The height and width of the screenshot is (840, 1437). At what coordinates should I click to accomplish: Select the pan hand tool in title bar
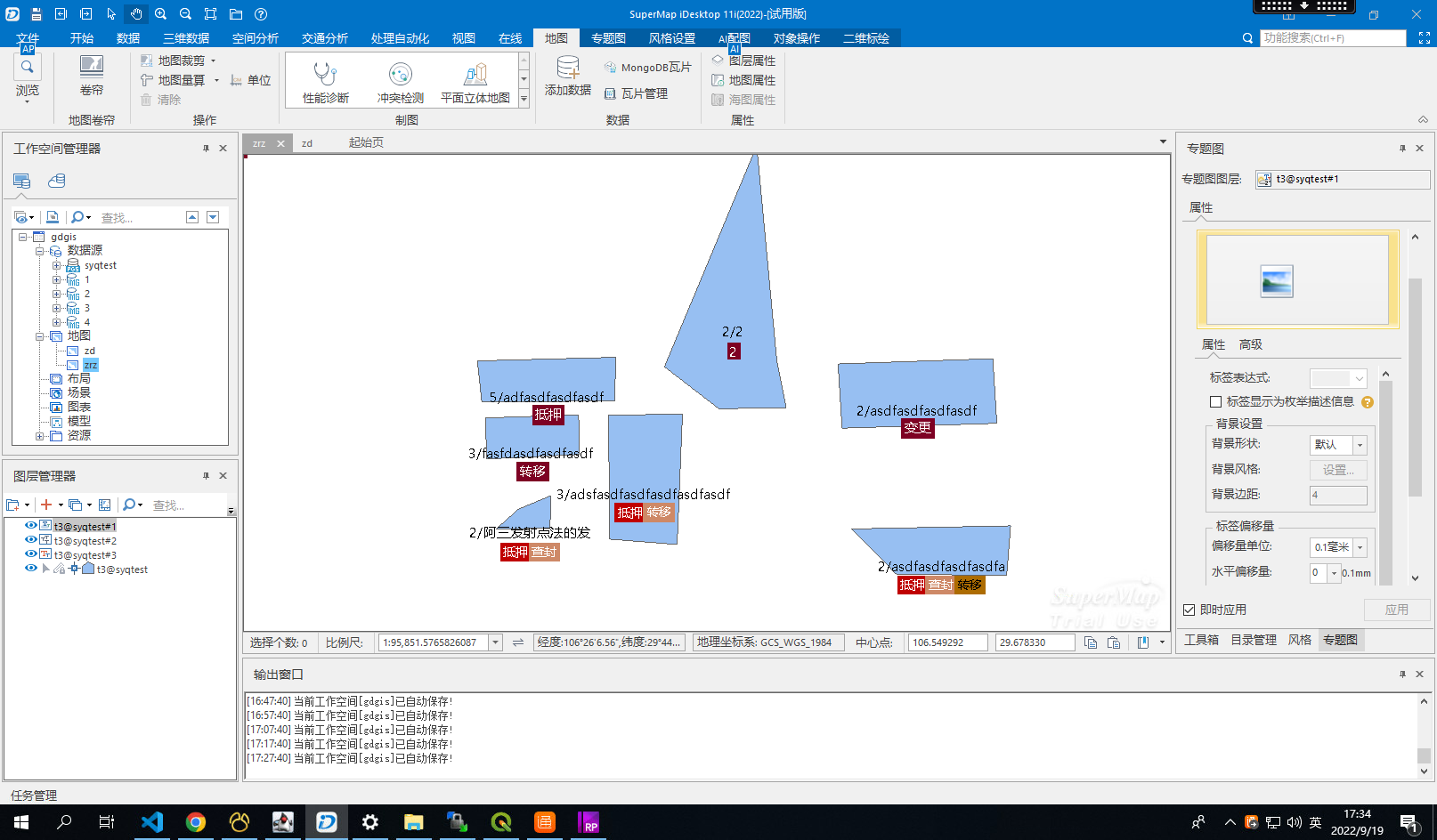point(135,14)
